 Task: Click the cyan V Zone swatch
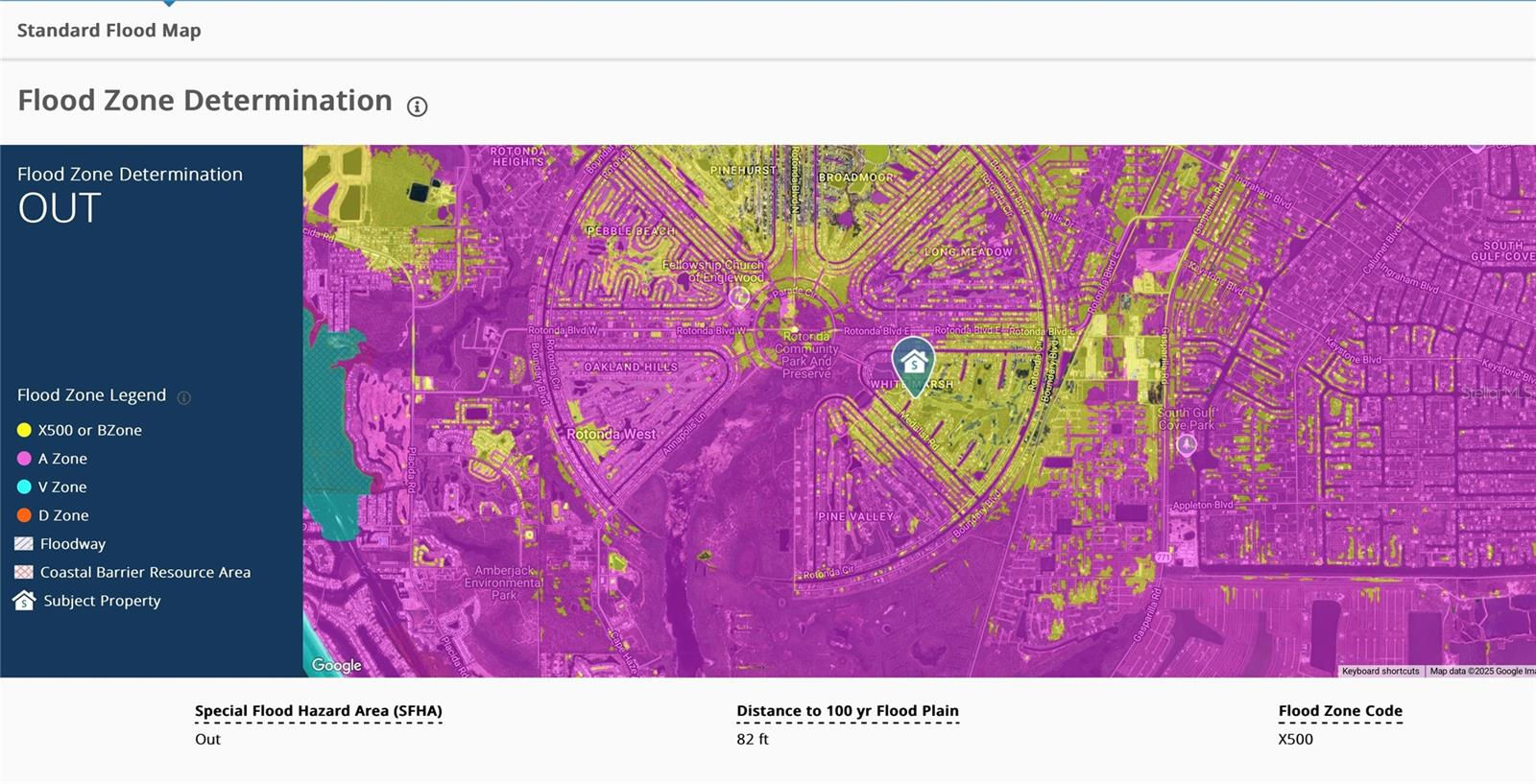pos(24,487)
